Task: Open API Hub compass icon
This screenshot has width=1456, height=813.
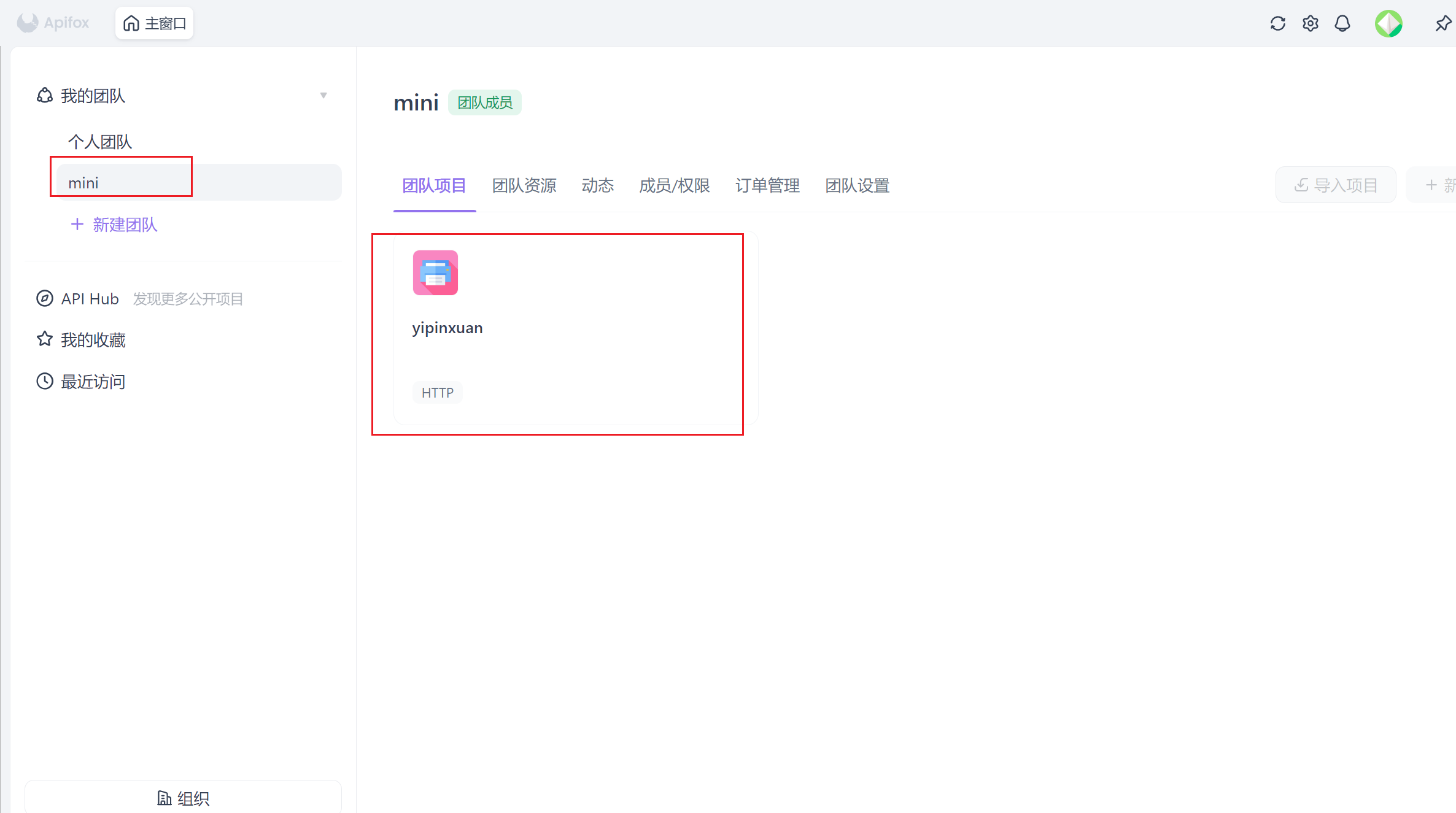Action: 45,299
